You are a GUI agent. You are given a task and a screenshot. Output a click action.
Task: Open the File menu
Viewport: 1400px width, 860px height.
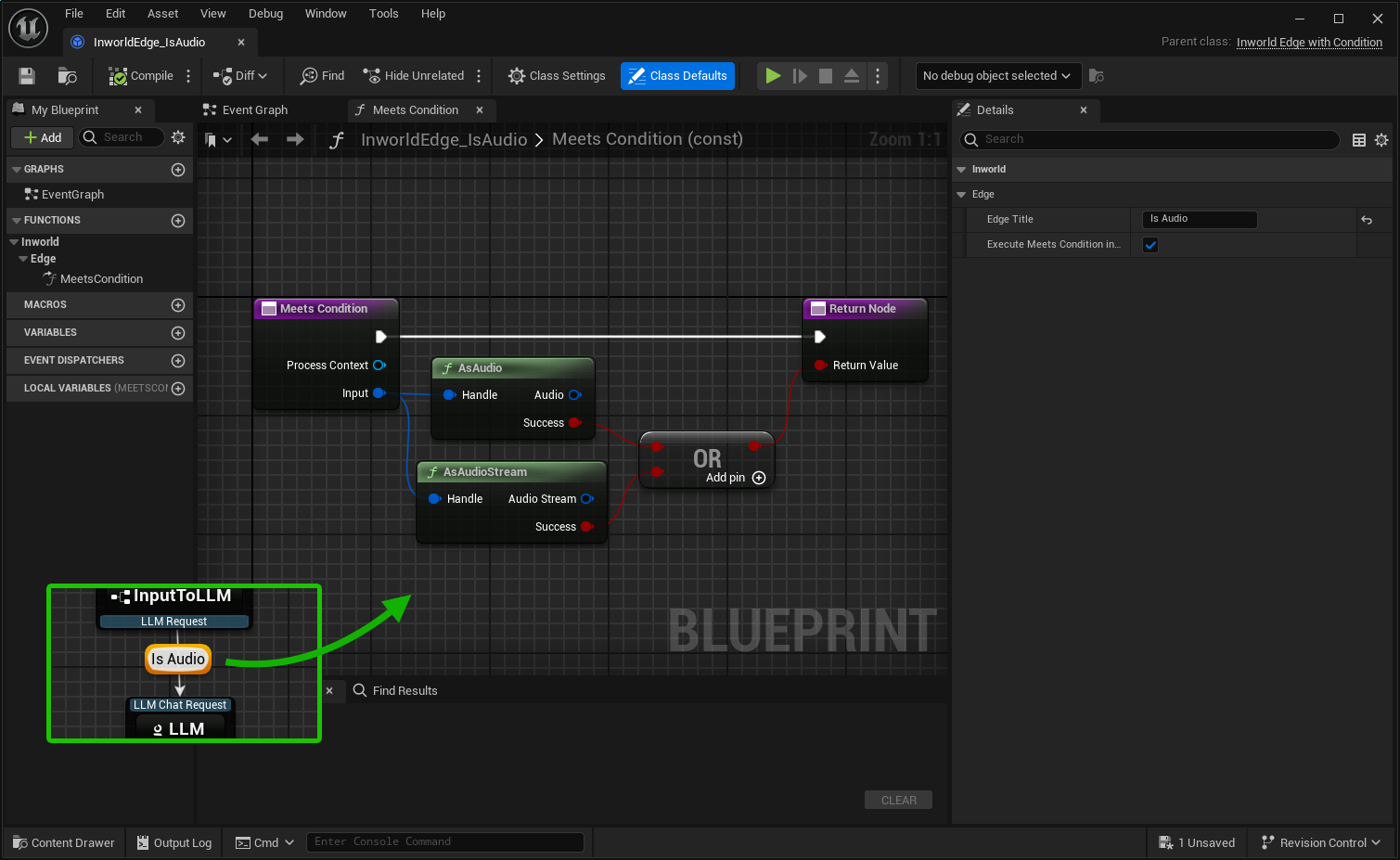point(74,14)
